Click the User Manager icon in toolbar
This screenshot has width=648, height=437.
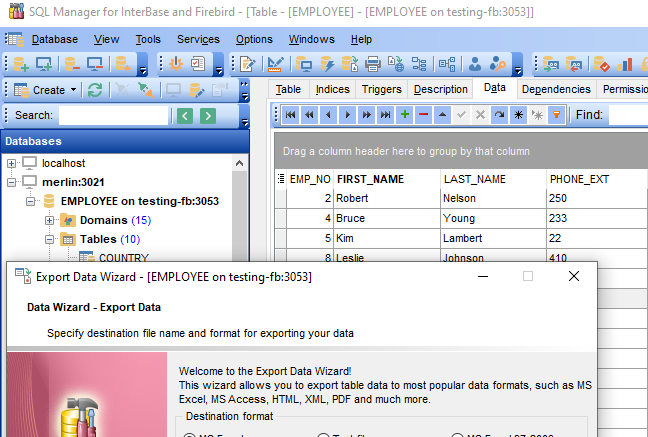[475, 64]
